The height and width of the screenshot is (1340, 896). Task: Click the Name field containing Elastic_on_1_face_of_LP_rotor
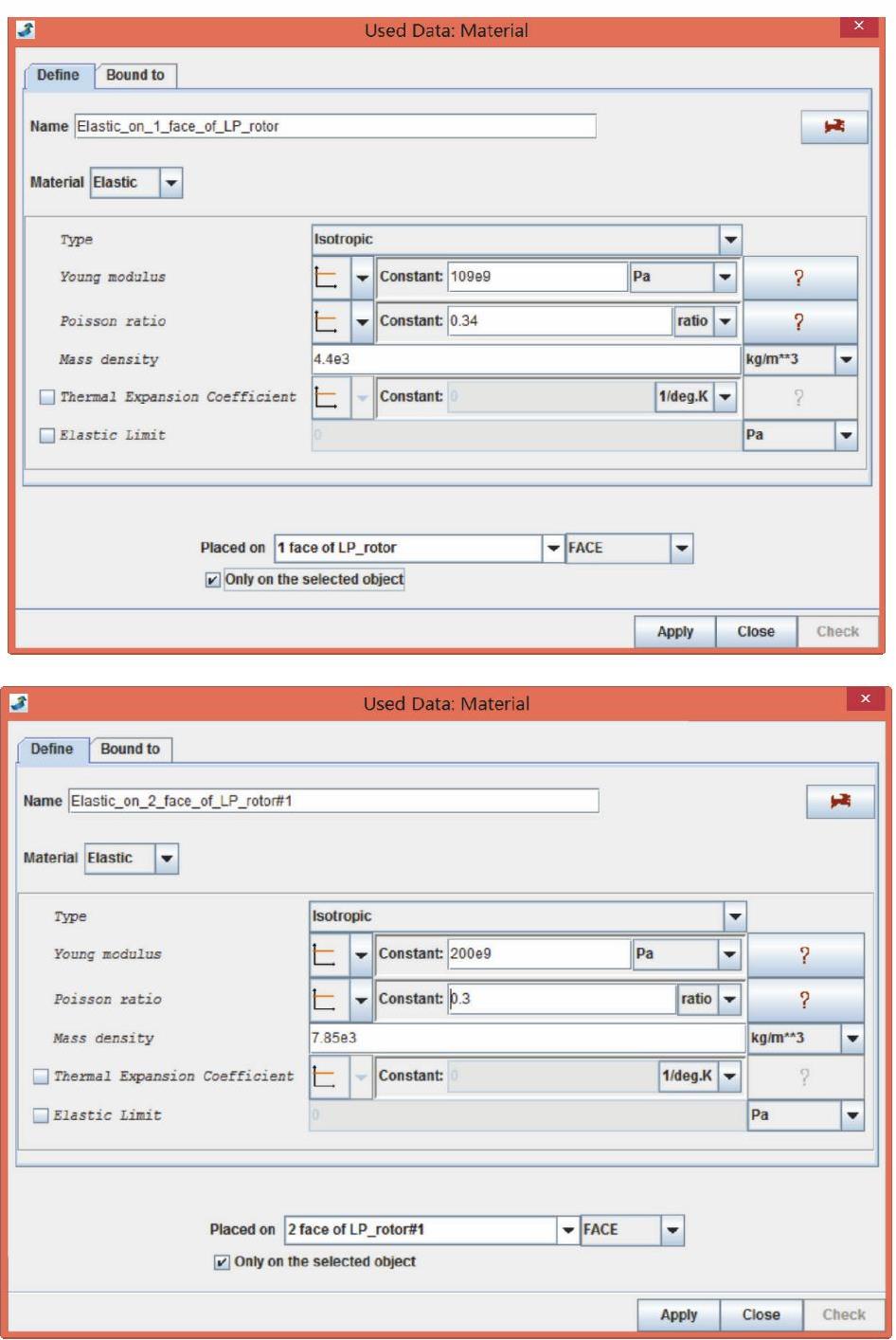pyautogui.click(x=334, y=127)
